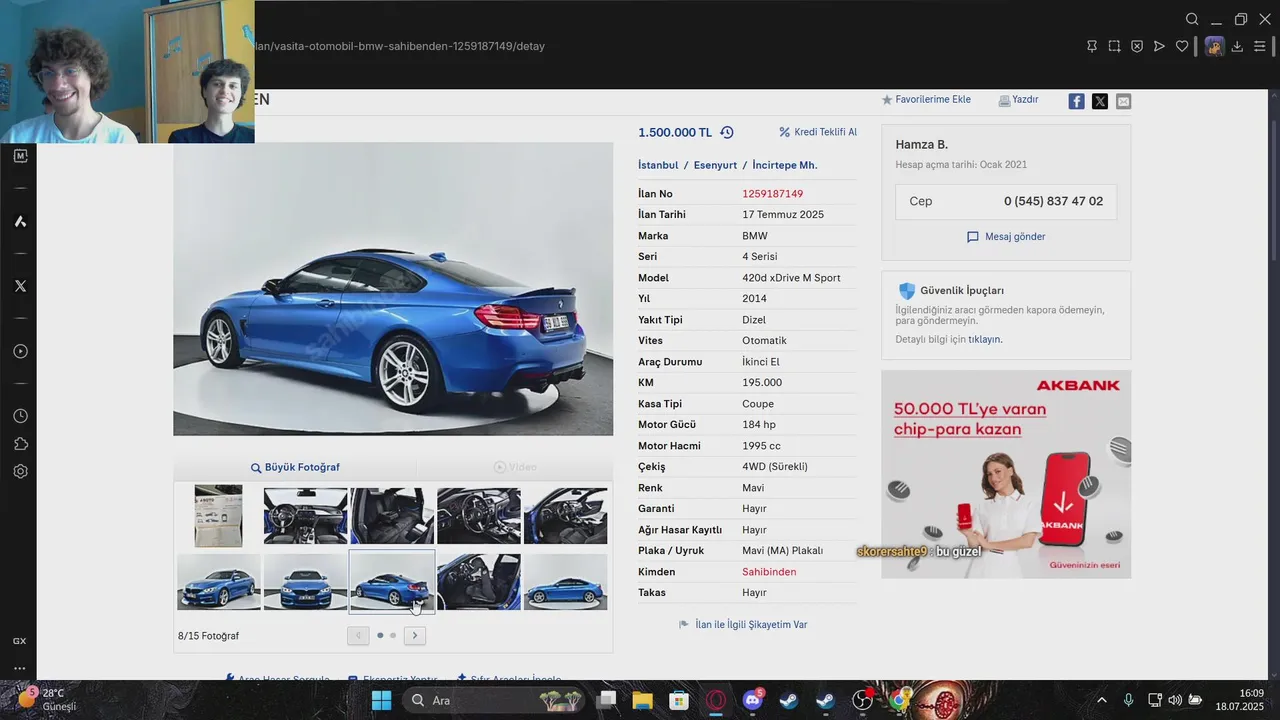This screenshot has width=1280, height=720.
Task: Open the steering wheel dashboard thumbnail
Action: (305, 516)
